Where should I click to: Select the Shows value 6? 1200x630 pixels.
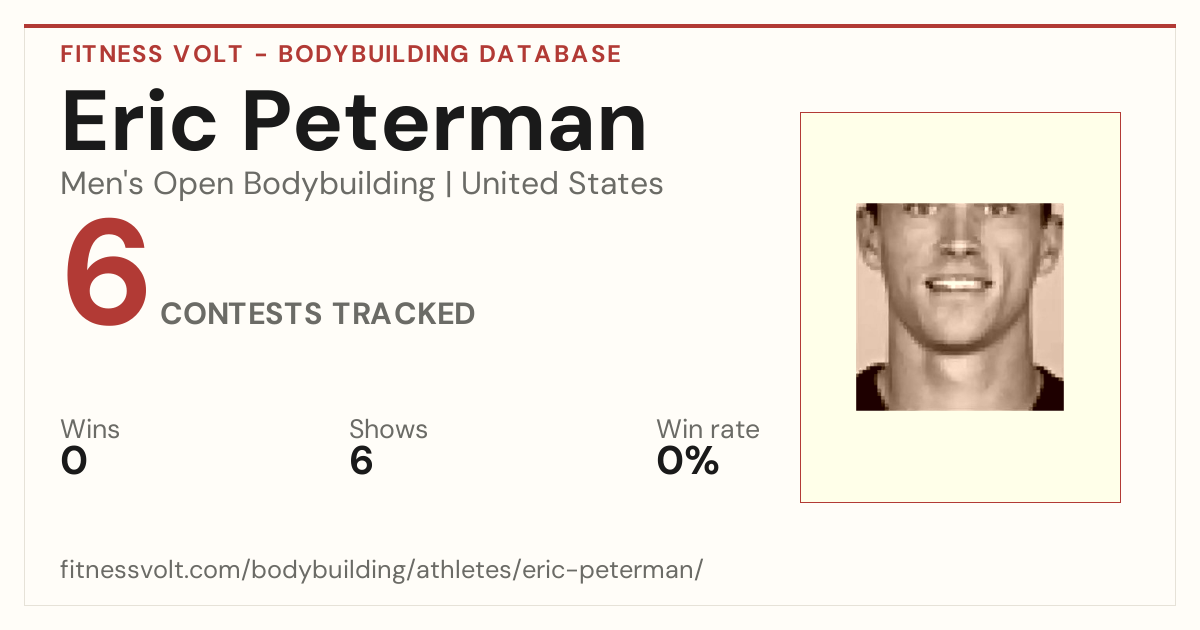point(361,461)
